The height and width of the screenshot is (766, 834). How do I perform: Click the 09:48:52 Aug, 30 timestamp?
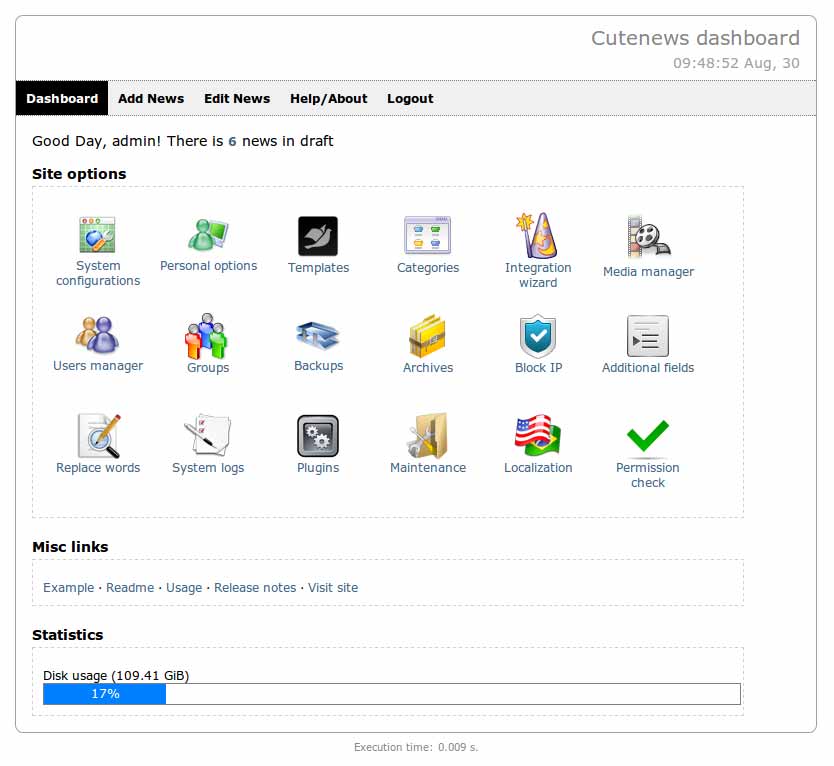pos(736,63)
